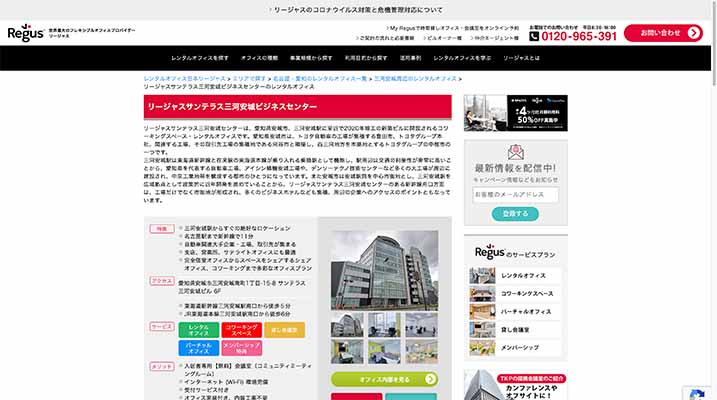Viewport: 717px width, 400px height.
Task: Open the オフィスの種類 menu
Action: coord(259,58)
